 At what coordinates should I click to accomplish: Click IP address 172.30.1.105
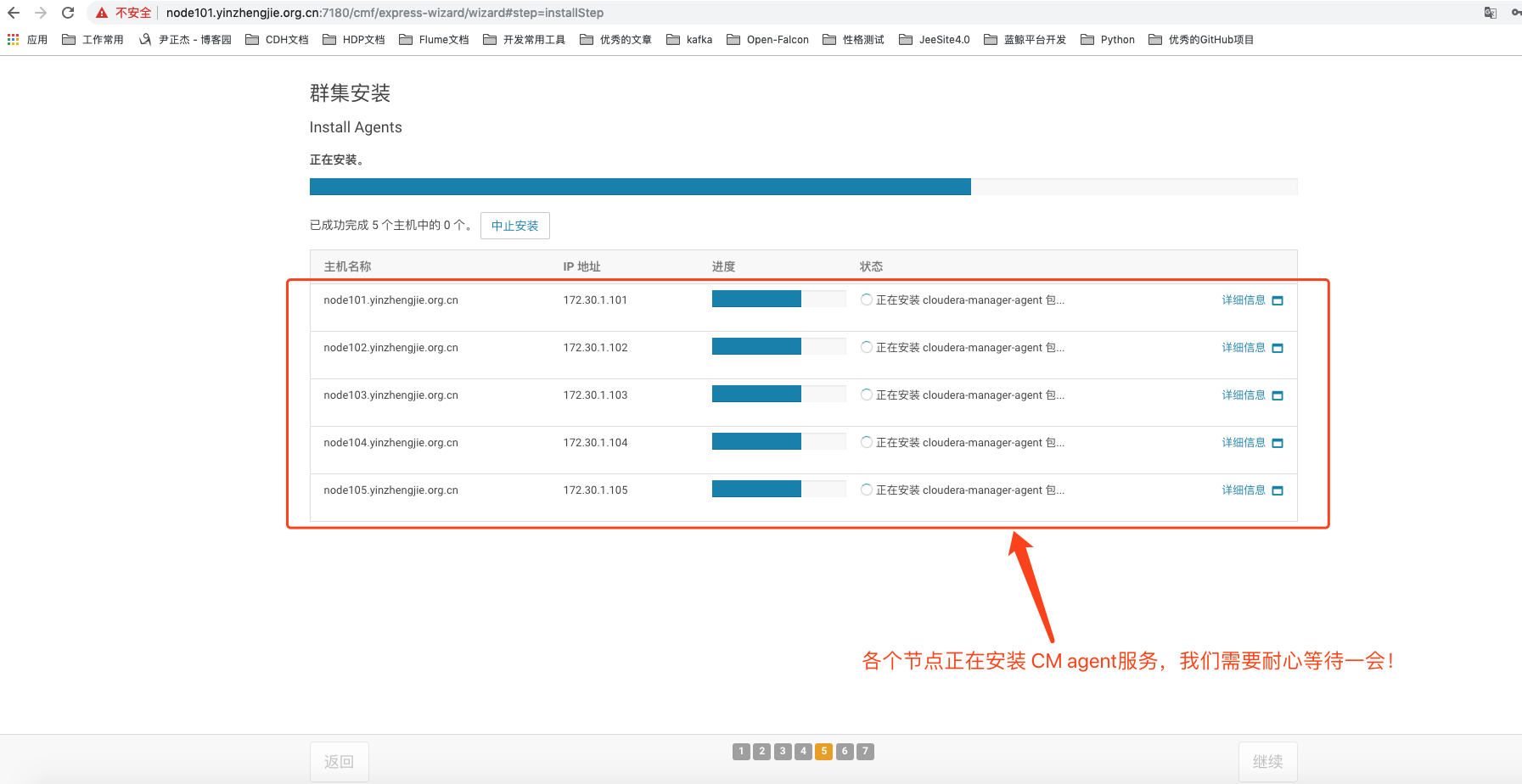tap(595, 490)
